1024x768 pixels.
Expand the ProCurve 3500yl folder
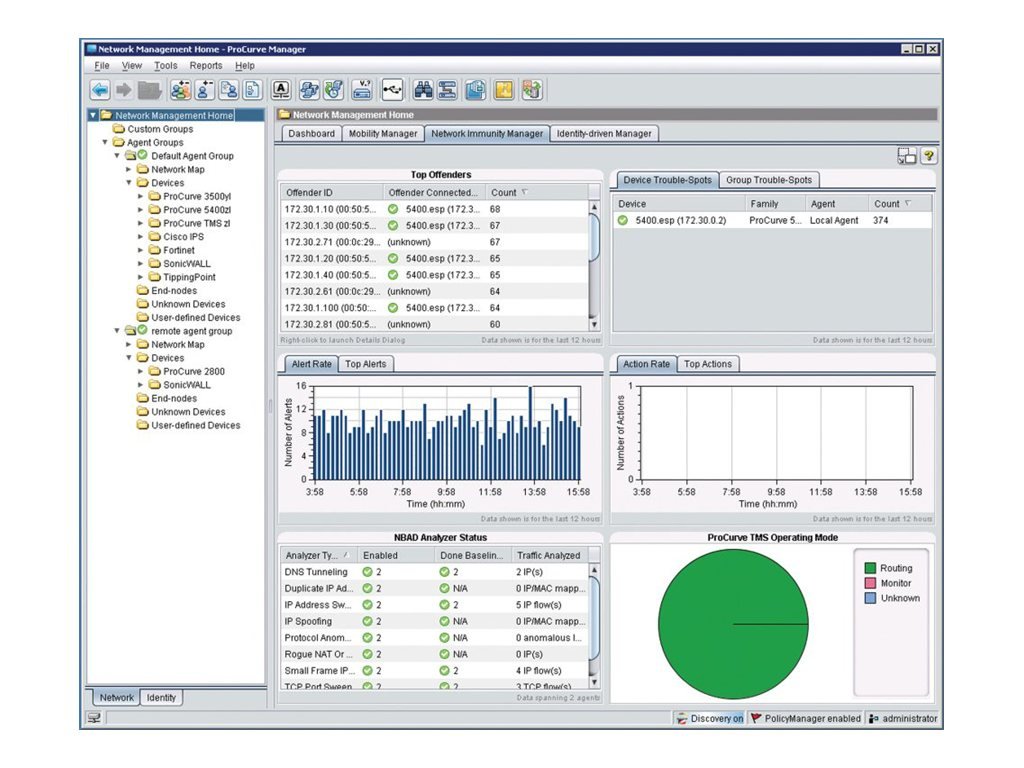(x=140, y=196)
